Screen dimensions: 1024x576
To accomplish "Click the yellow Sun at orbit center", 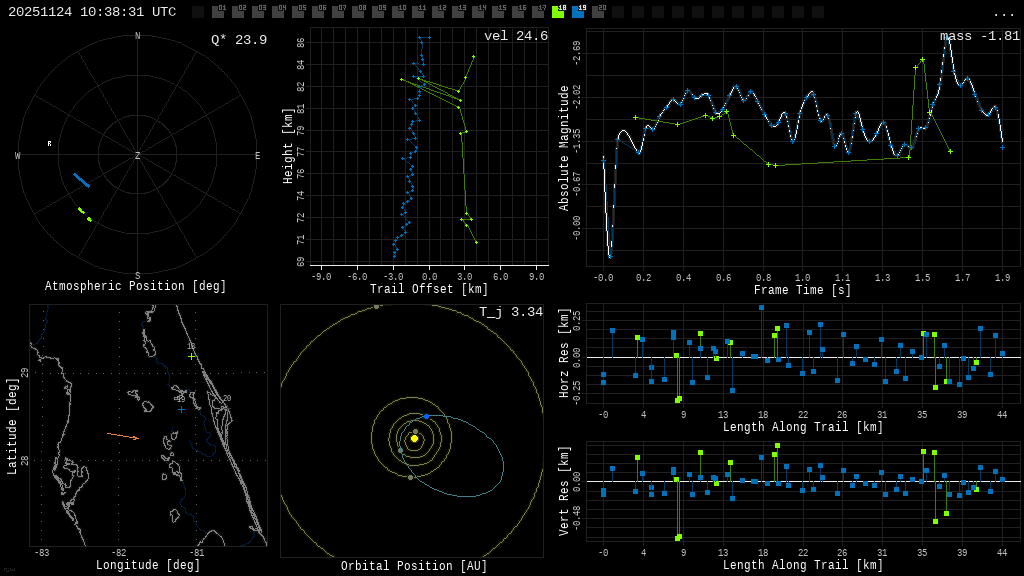I will [x=414, y=438].
